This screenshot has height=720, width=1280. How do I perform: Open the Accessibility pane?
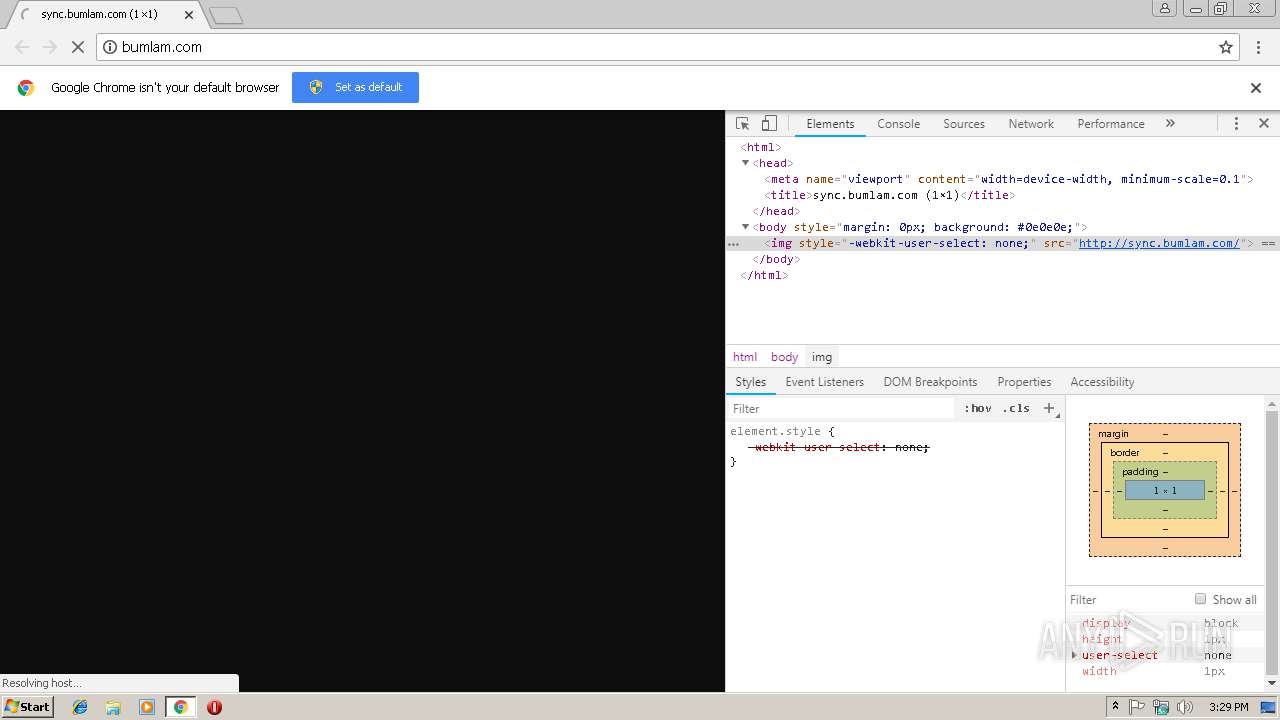(x=1102, y=382)
